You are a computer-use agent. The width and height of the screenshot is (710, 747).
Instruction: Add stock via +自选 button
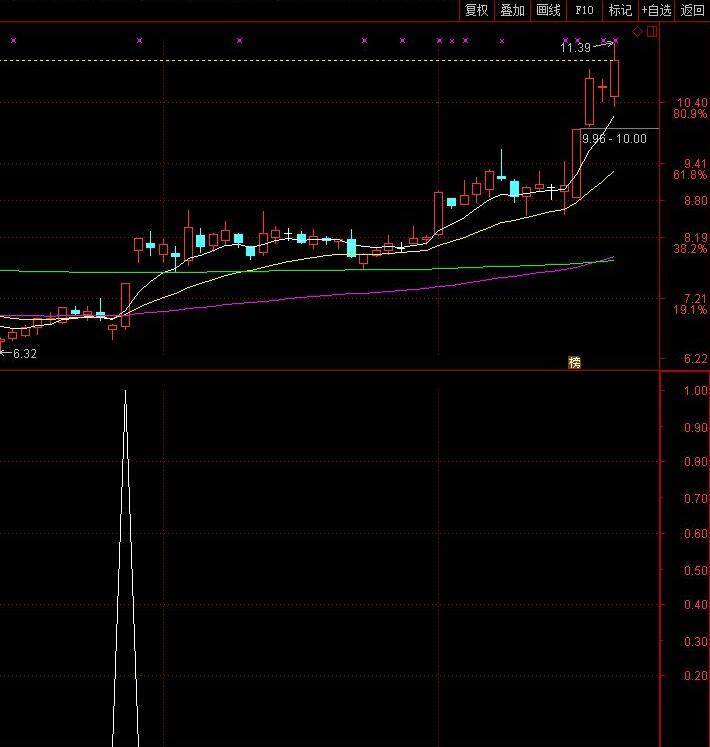click(x=657, y=10)
